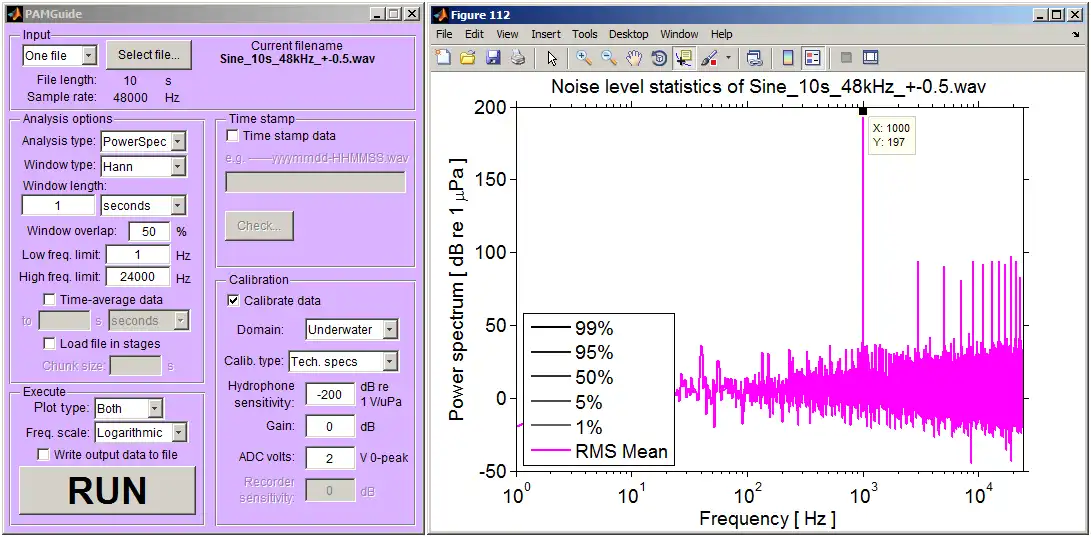
Task: Click the dock figure arrow in the menu bar
Action: click(x=1076, y=33)
